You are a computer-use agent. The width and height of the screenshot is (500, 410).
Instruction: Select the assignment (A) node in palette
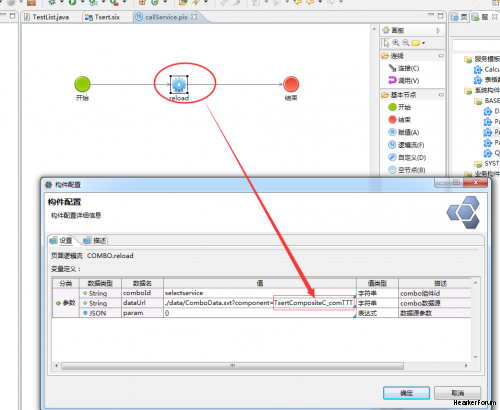pos(404,132)
